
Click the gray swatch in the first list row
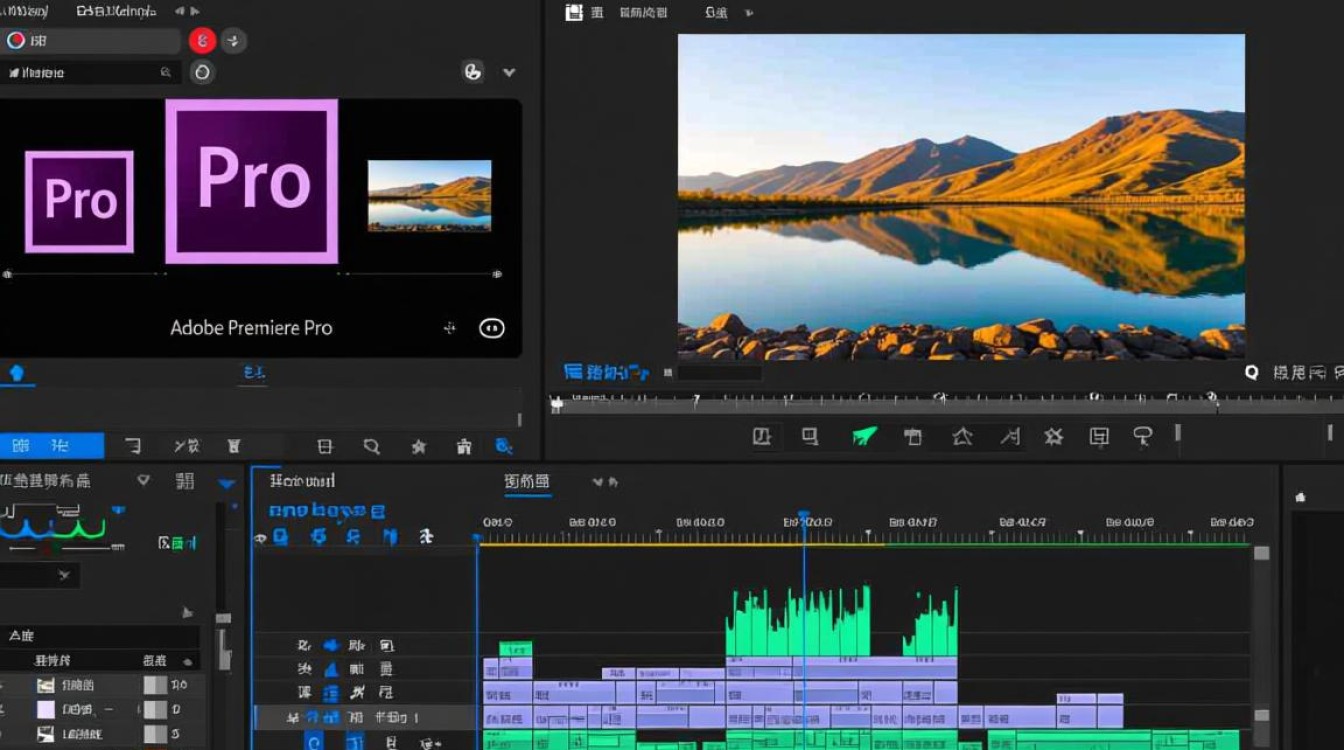point(155,685)
